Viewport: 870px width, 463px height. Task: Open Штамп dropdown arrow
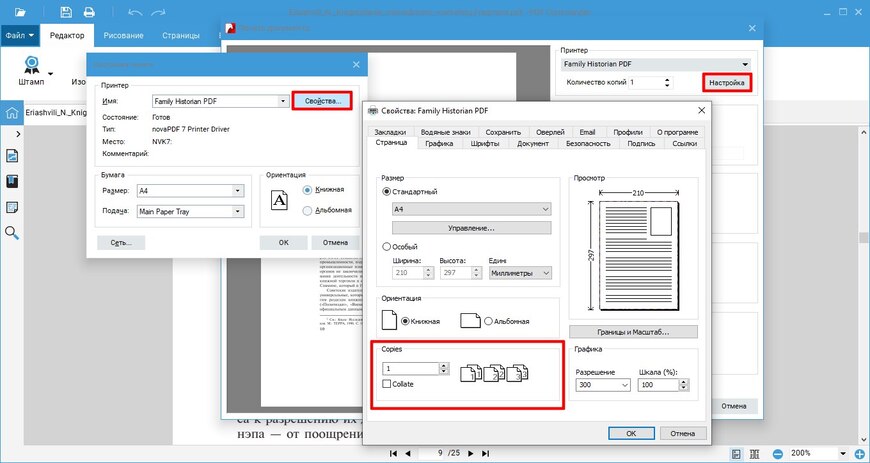50,73
